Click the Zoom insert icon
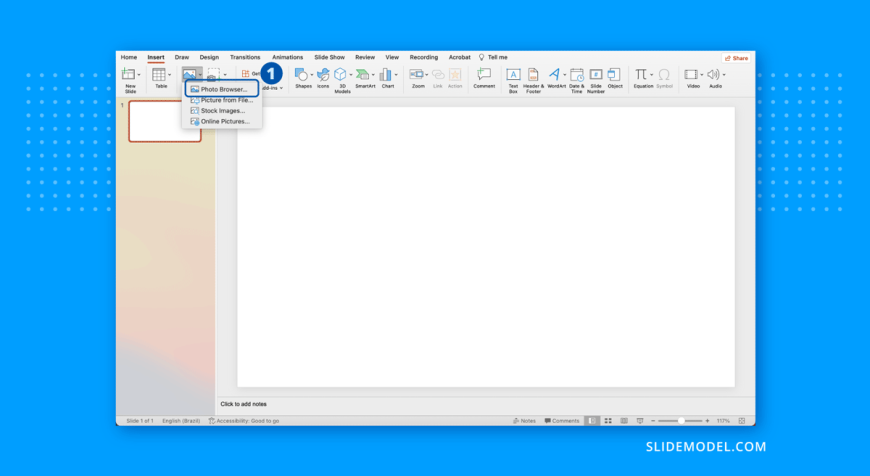The height and width of the screenshot is (476, 870). pos(416,74)
